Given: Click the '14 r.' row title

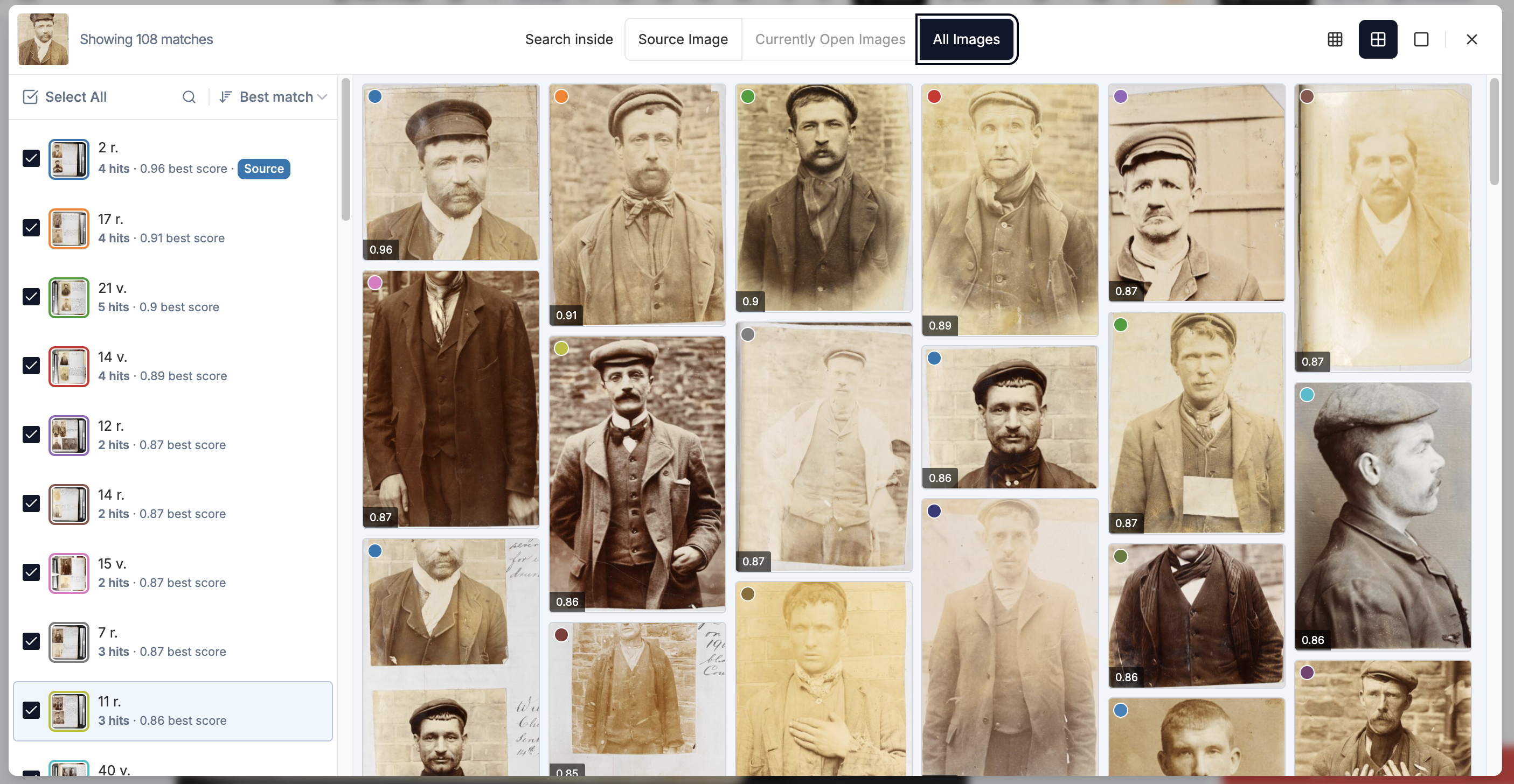Looking at the screenshot, I should point(111,494).
